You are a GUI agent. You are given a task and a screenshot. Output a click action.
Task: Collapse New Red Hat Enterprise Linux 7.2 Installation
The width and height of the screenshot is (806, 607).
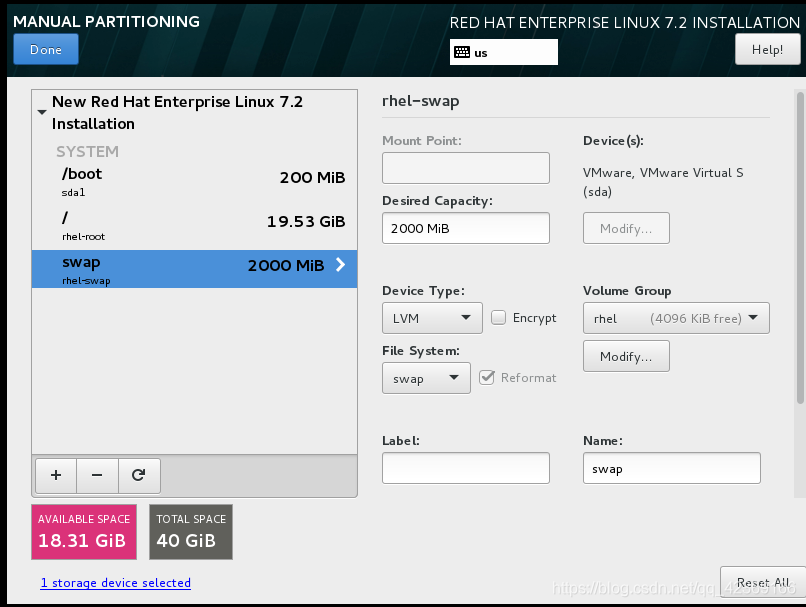tap(42, 112)
